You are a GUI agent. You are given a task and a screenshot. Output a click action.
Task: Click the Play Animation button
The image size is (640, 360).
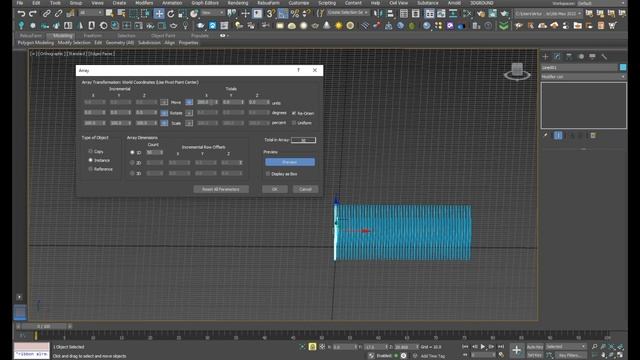pyautogui.click(x=483, y=347)
